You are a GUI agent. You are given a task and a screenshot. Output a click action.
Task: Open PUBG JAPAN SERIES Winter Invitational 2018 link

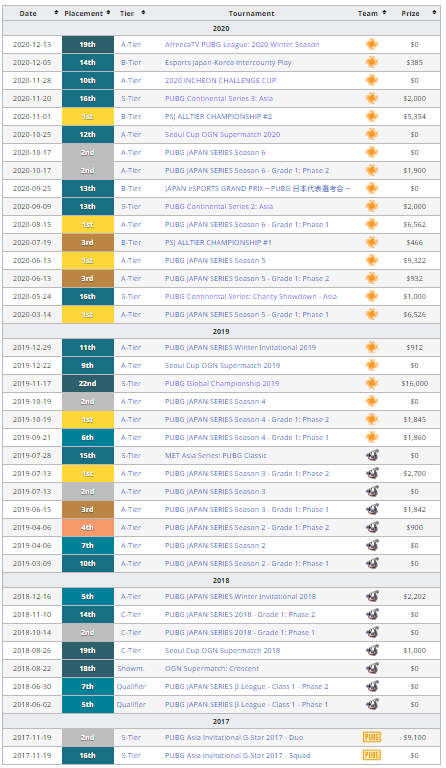coord(240,597)
